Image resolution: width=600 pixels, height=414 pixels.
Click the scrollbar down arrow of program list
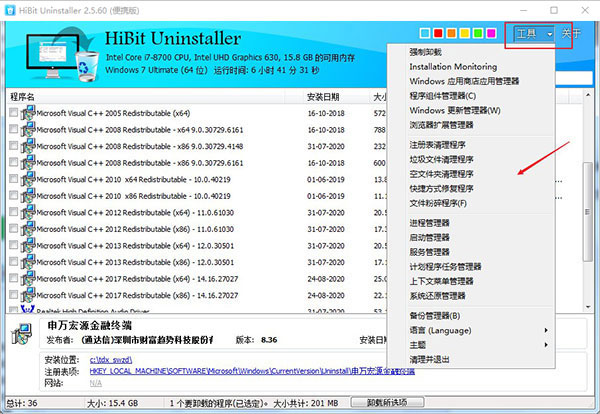[x=588, y=307]
